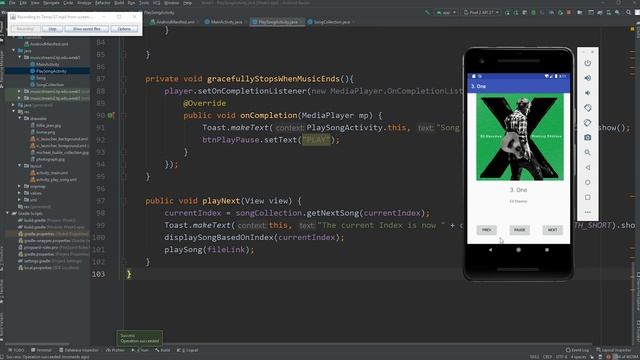Open the Build tool window at bottom
The width and height of the screenshot is (640, 360).
tap(162, 350)
